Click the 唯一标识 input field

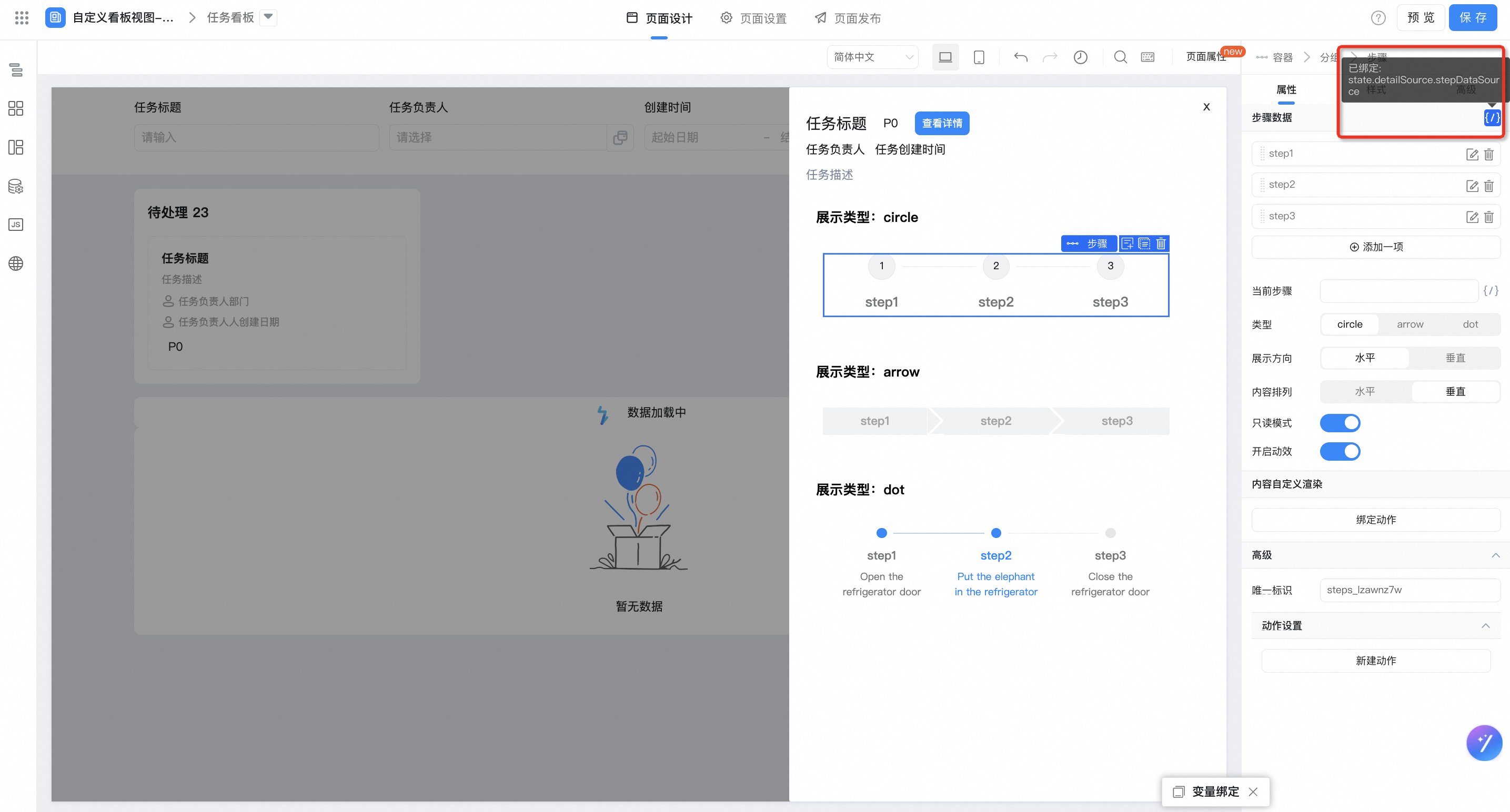(1410, 590)
